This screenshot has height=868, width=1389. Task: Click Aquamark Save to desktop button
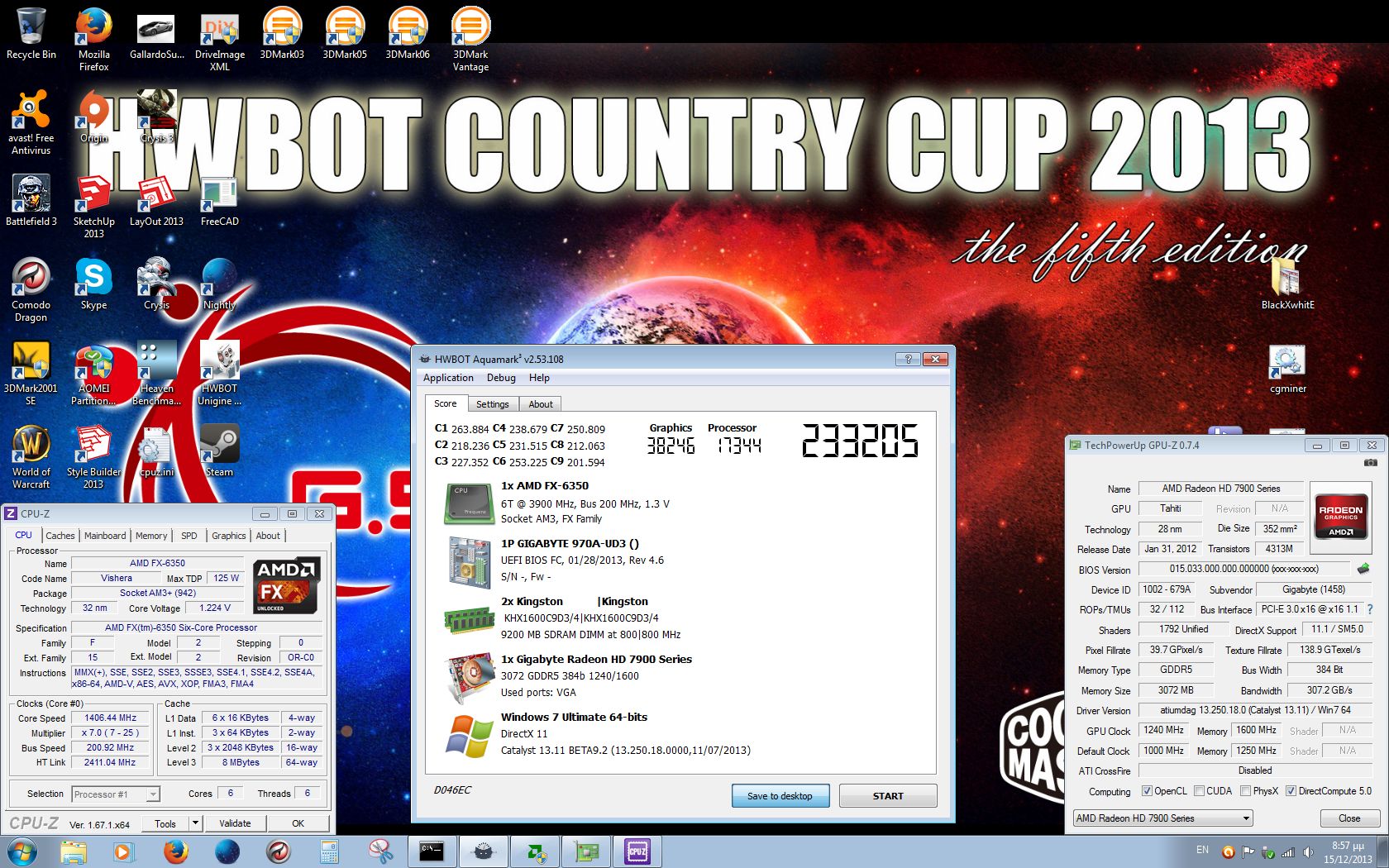tap(780, 796)
